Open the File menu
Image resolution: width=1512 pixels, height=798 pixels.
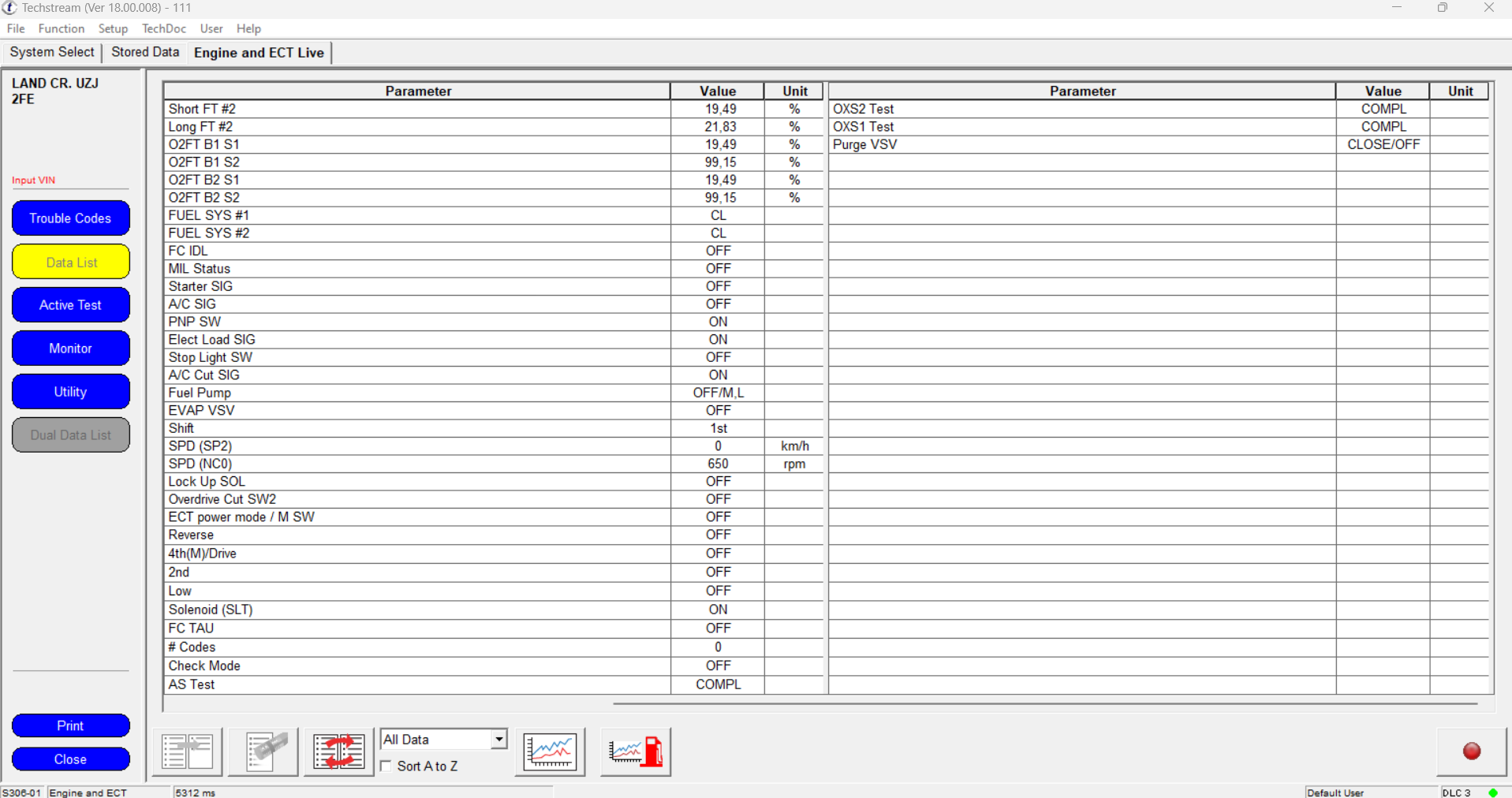pyautogui.click(x=16, y=28)
